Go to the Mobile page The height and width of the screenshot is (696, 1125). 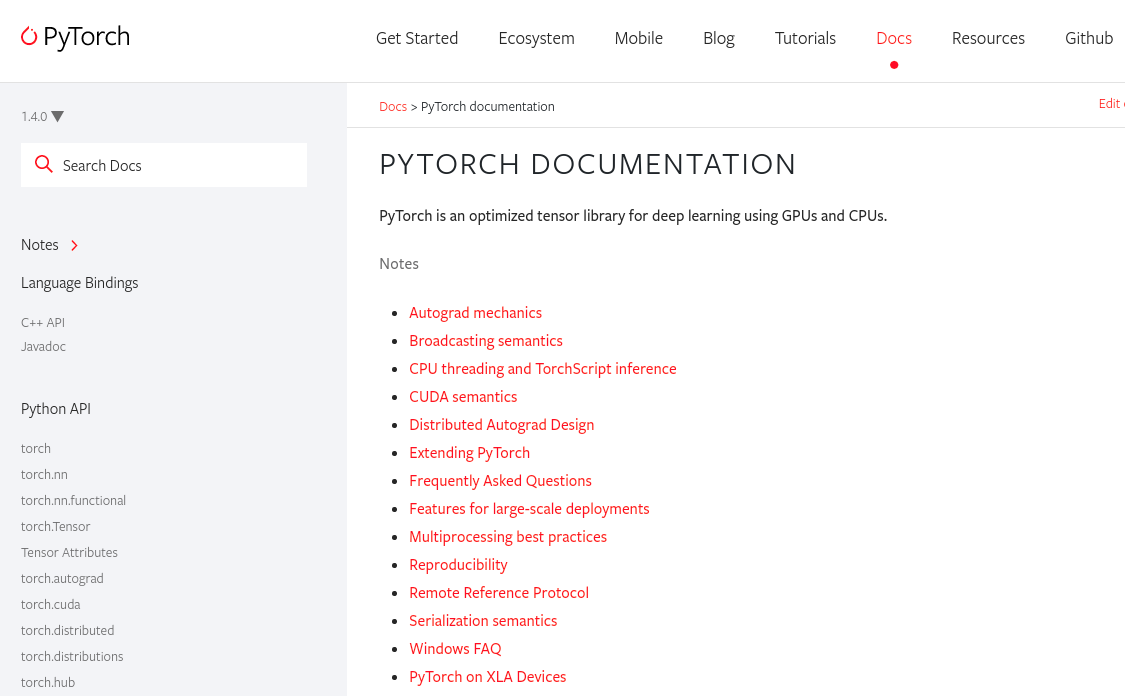[639, 38]
